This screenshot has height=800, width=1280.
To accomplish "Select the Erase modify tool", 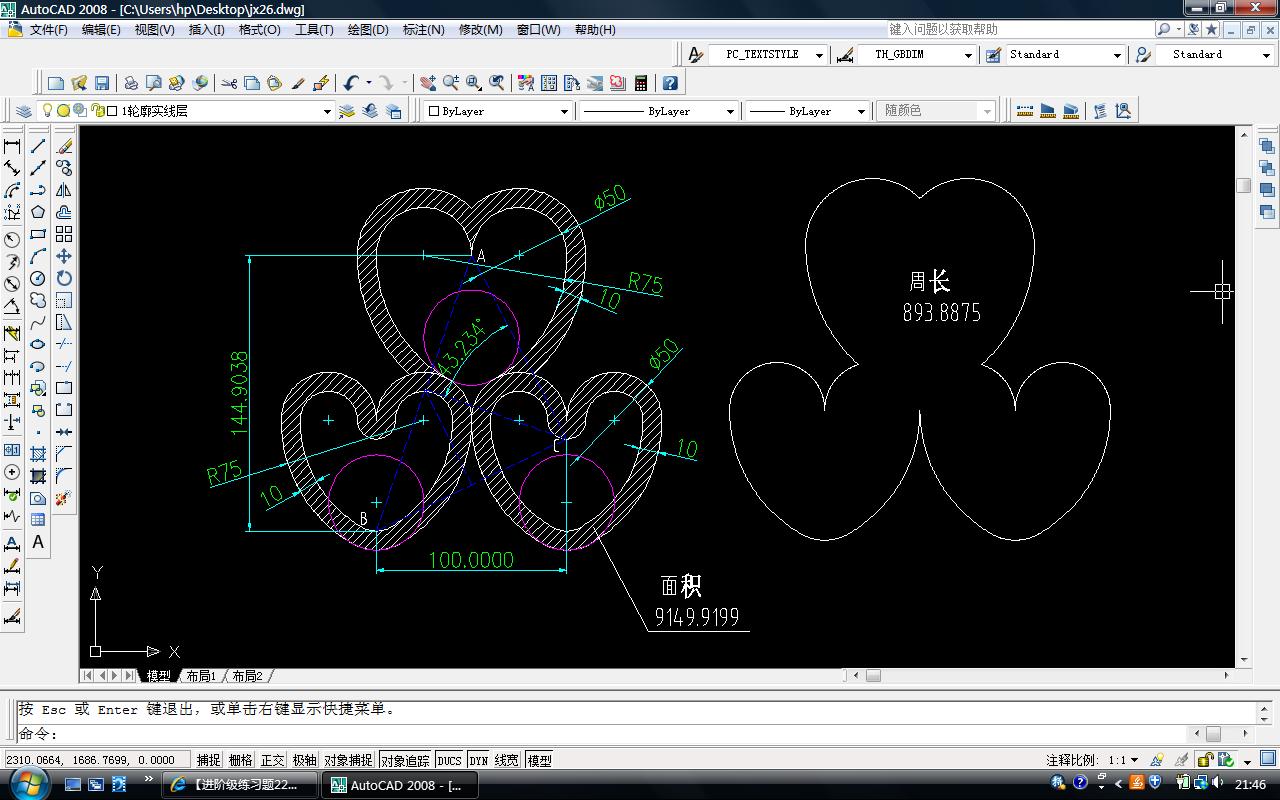I will 64,146.
